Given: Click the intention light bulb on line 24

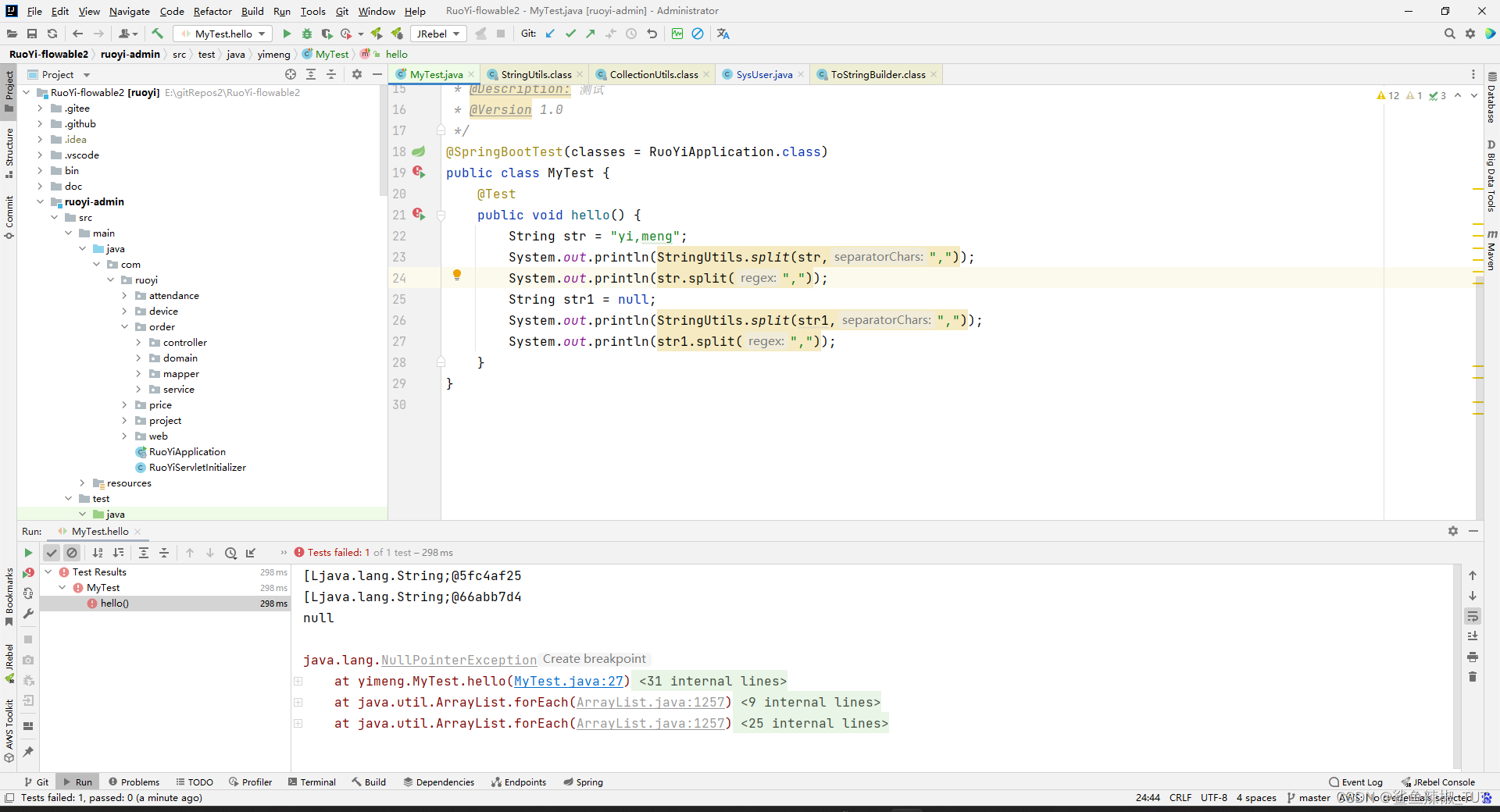Looking at the screenshot, I should tap(457, 275).
